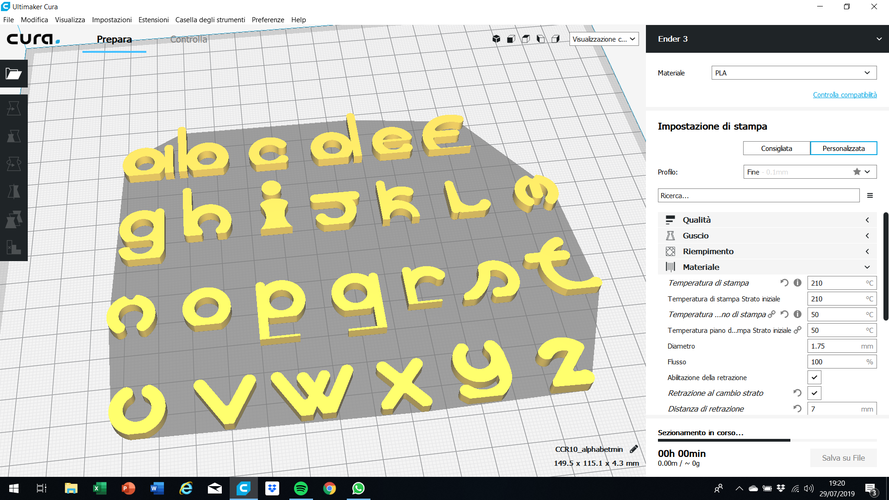
Task: Click the settings panel scrollbar
Action: click(886, 266)
